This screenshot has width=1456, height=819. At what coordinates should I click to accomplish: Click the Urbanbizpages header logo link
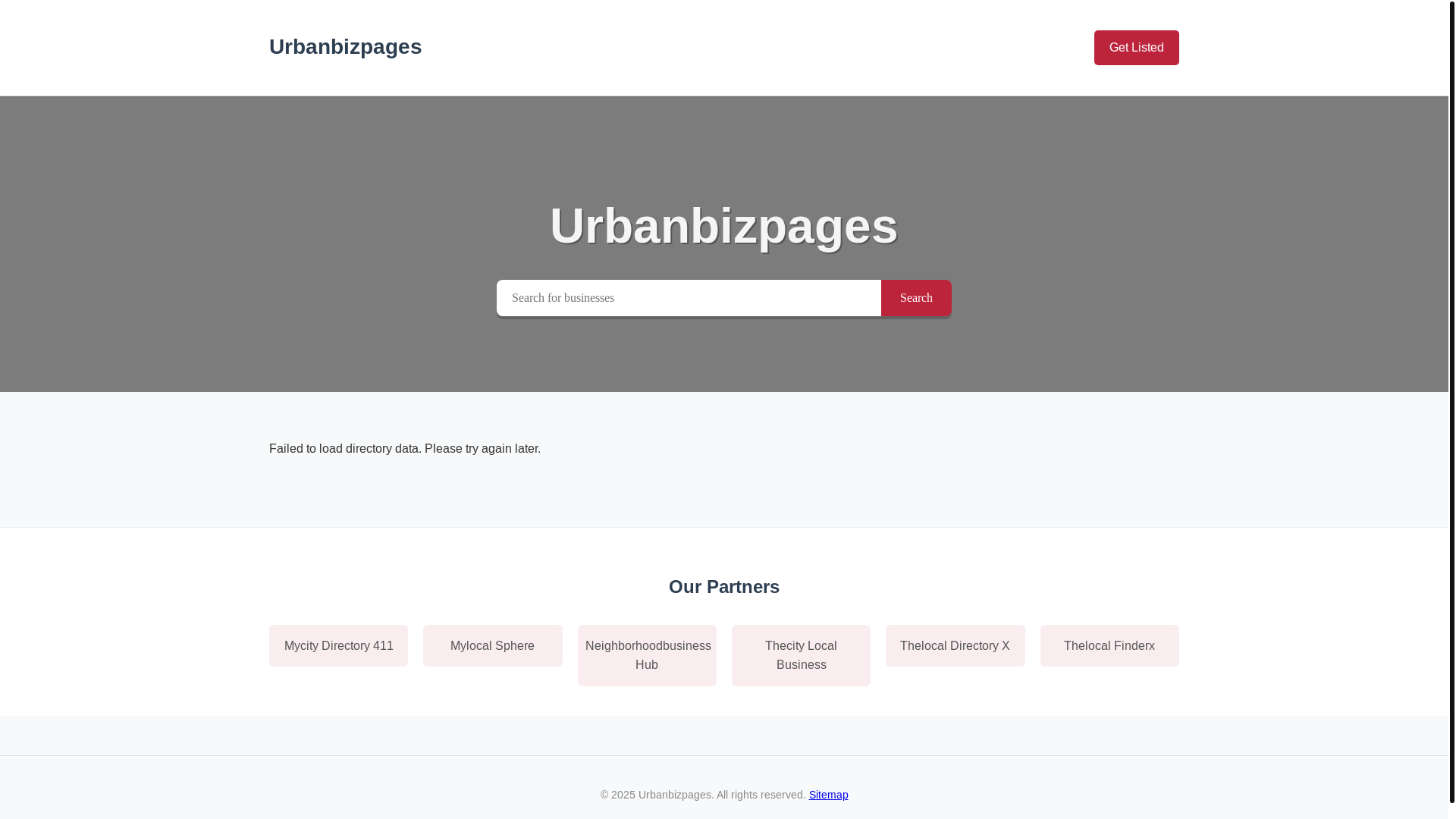coord(345,47)
